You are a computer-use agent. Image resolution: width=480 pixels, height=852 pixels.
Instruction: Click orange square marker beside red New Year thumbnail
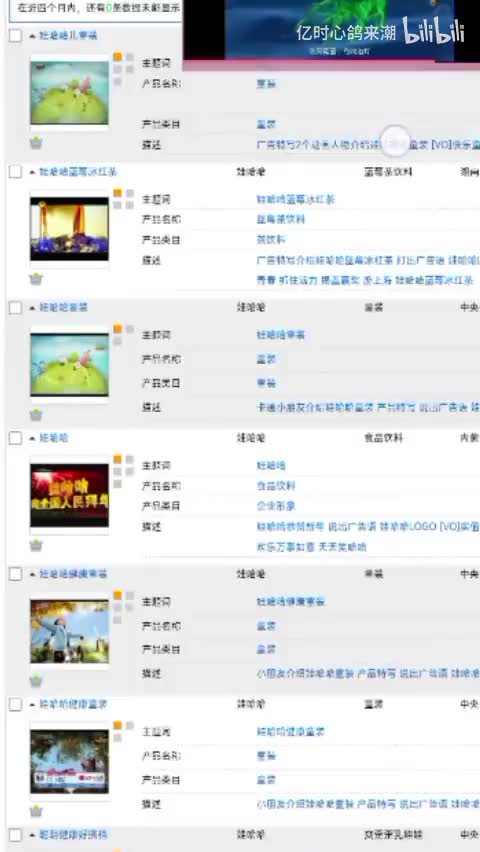point(117,460)
